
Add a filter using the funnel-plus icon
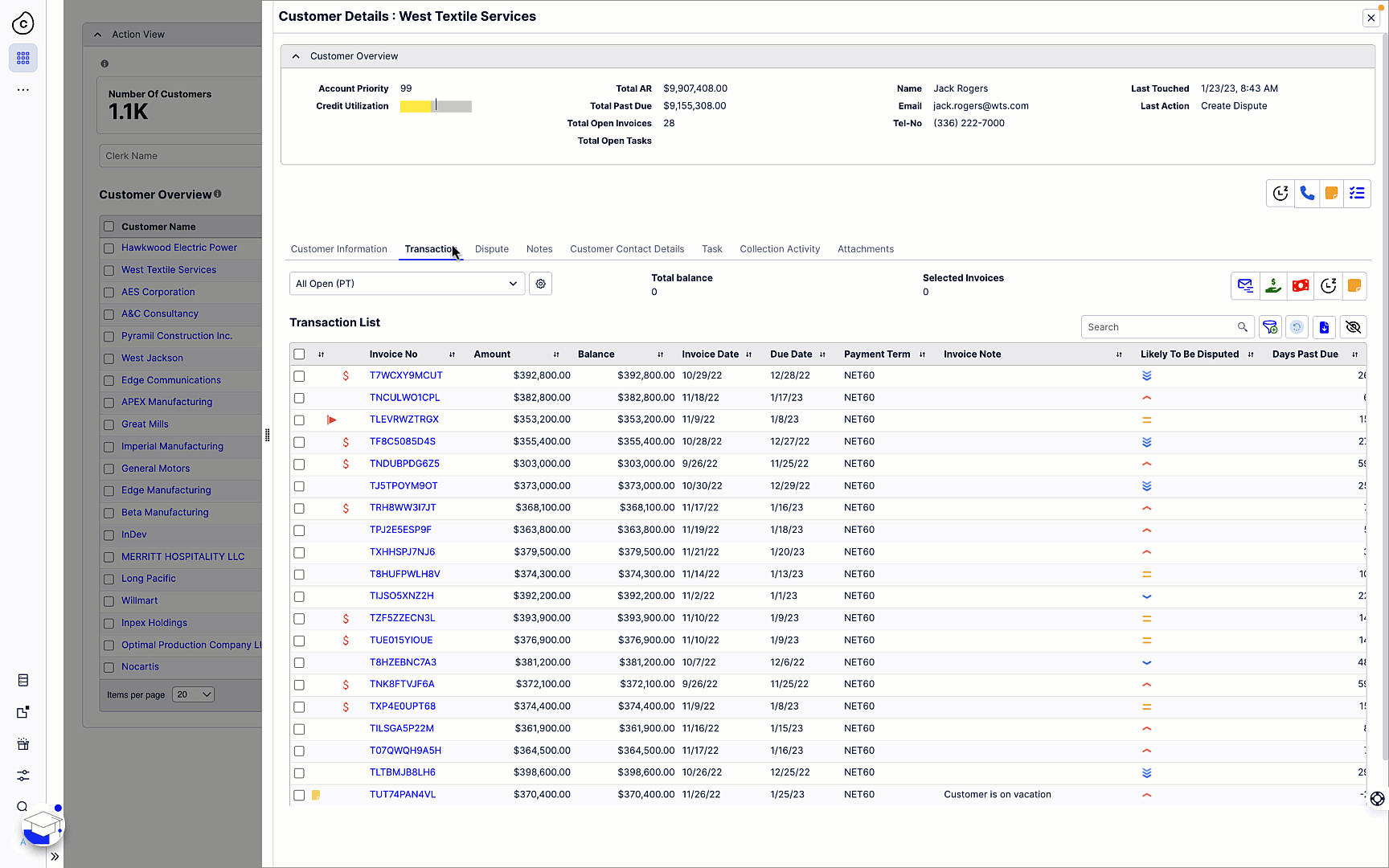tap(1271, 327)
